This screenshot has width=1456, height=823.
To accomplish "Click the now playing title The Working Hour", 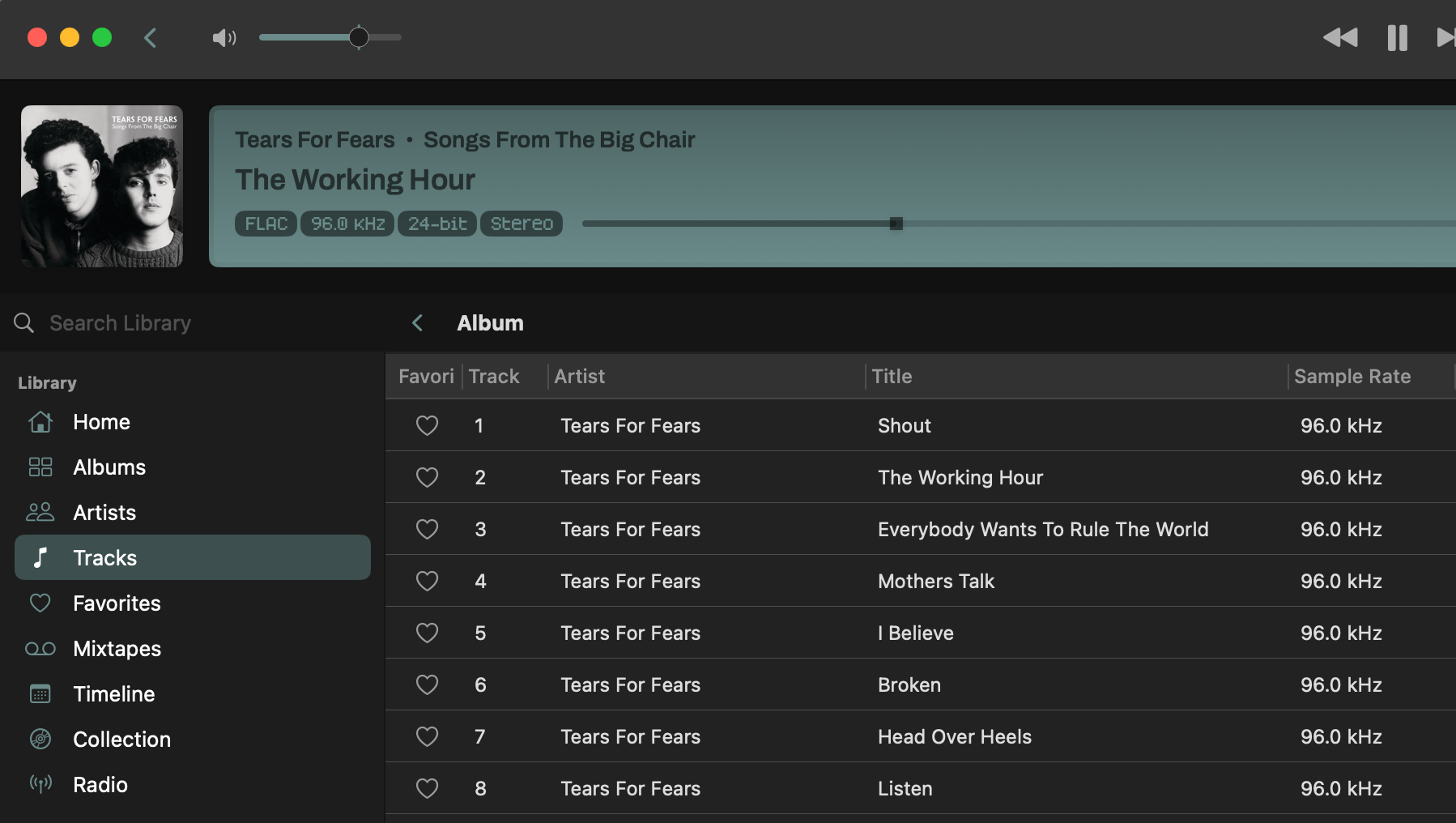I will (x=355, y=180).
